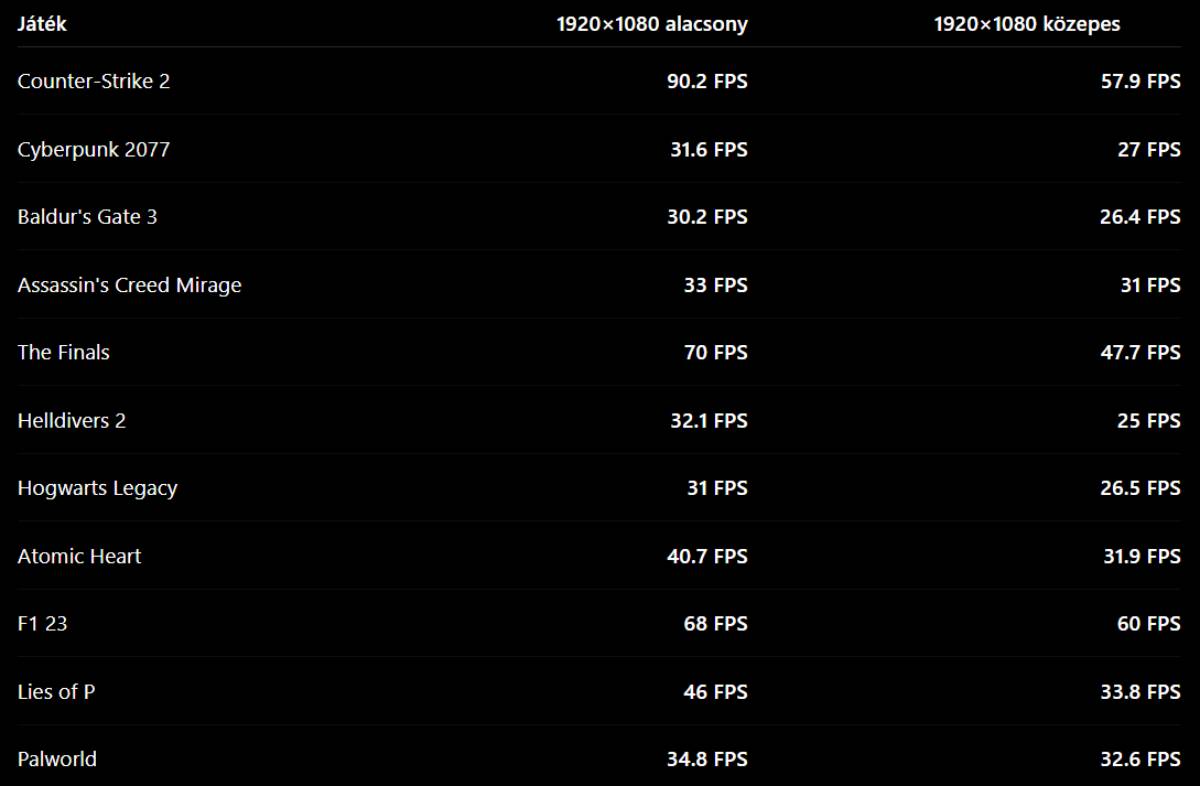Select the 34.8 FPS Palworld value
The width and height of the screenshot is (1200, 786).
pyautogui.click(x=707, y=759)
